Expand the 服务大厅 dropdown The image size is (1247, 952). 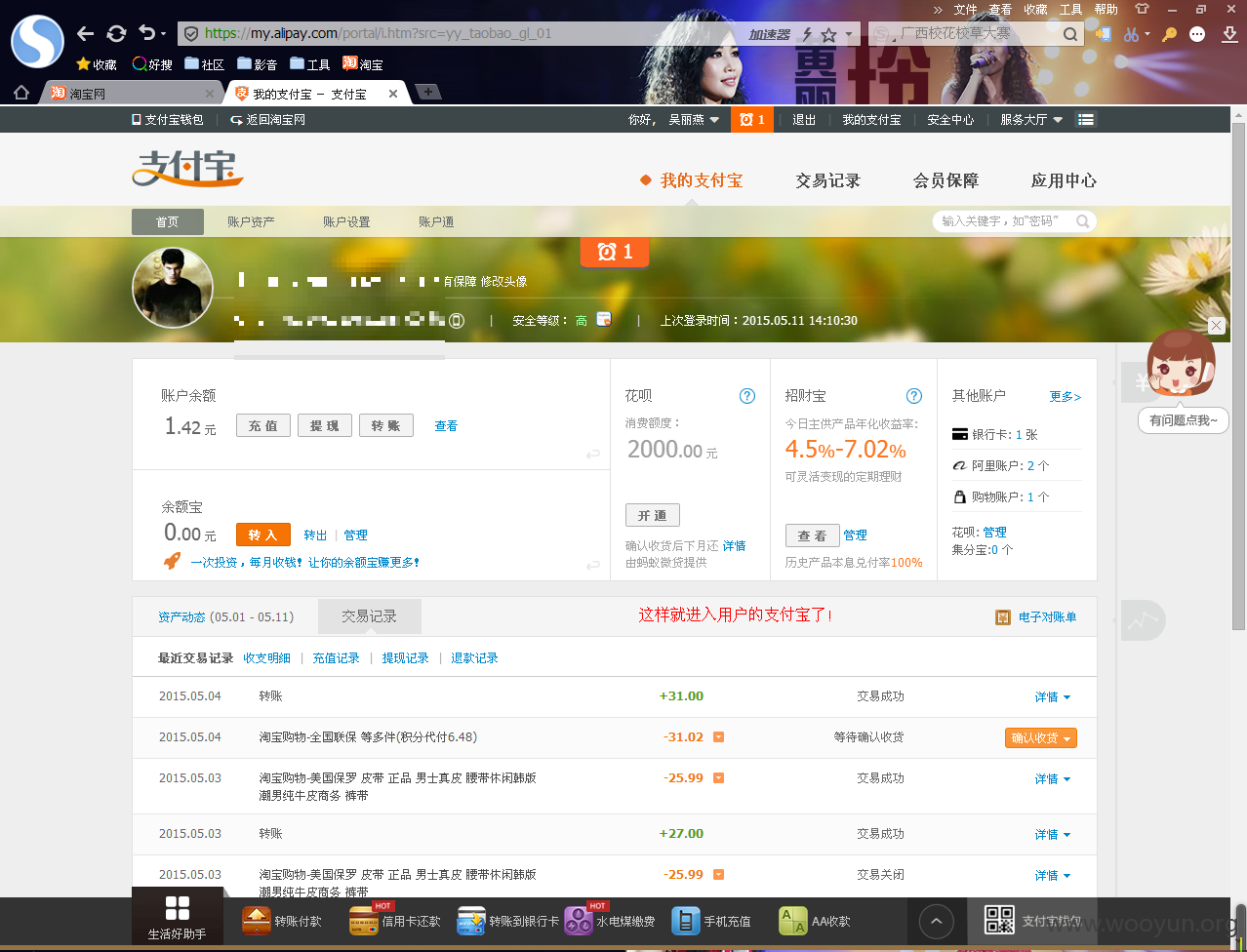point(1030,119)
